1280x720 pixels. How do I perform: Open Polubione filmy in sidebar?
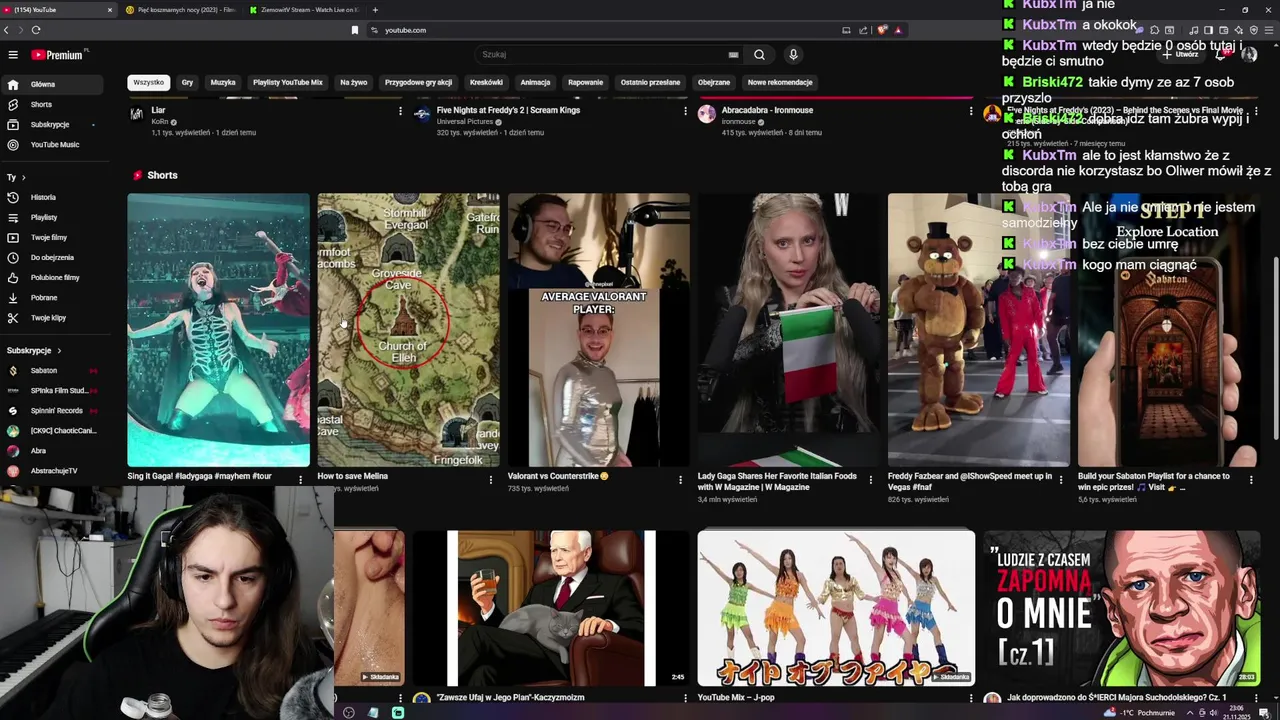[52, 277]
